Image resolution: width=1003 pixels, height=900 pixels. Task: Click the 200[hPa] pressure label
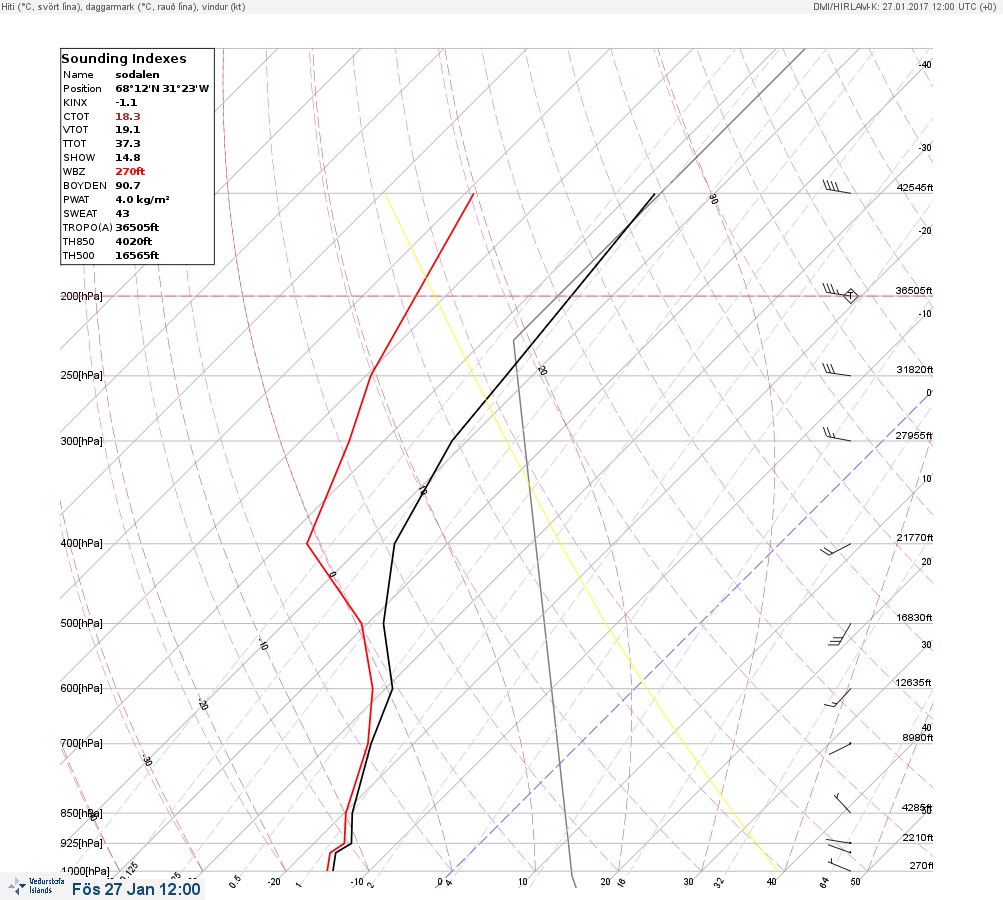pyautogui.click(x=81, y=296)
